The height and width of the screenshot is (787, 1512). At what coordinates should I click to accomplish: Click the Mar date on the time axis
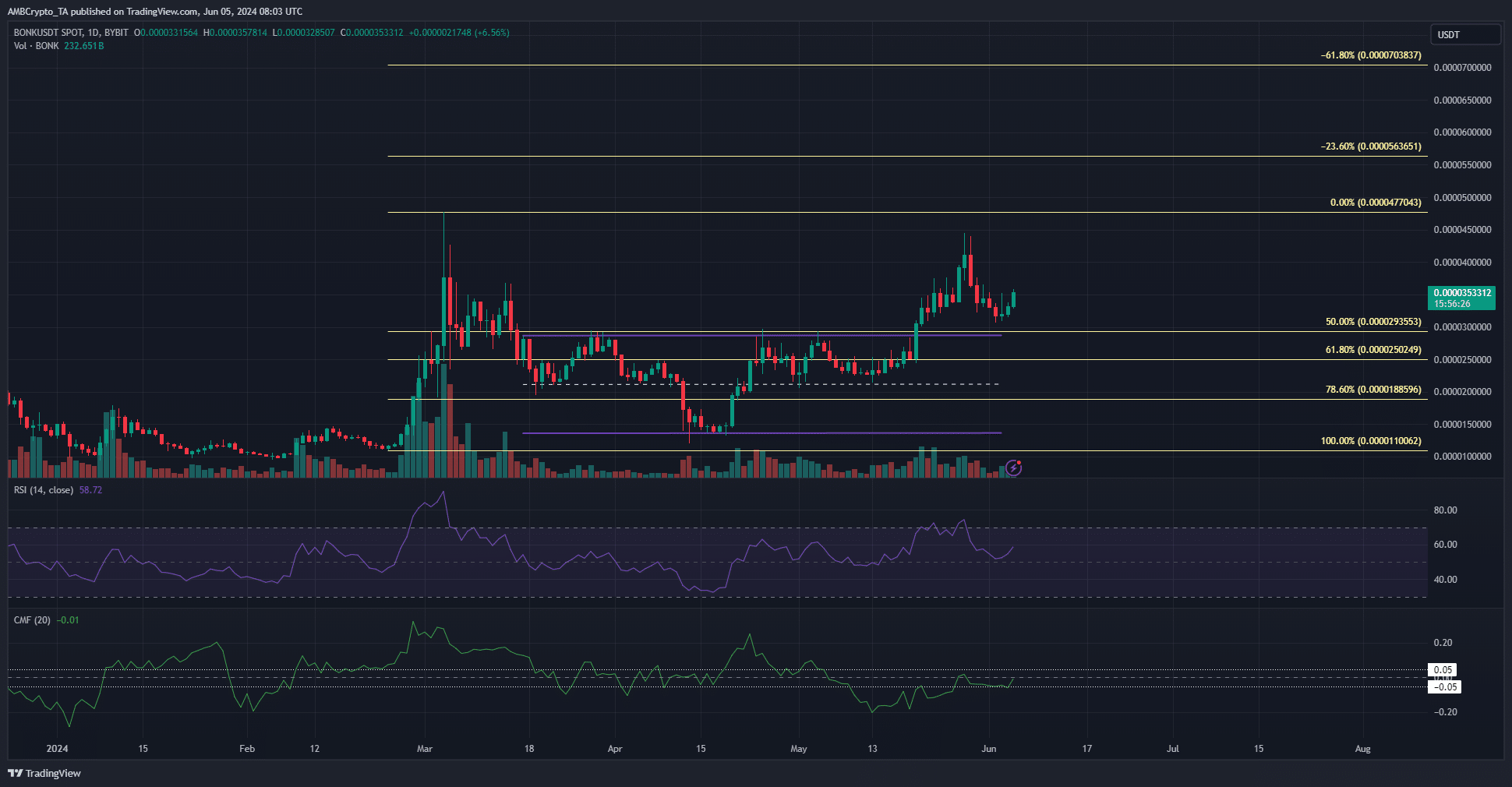(425, 749)
